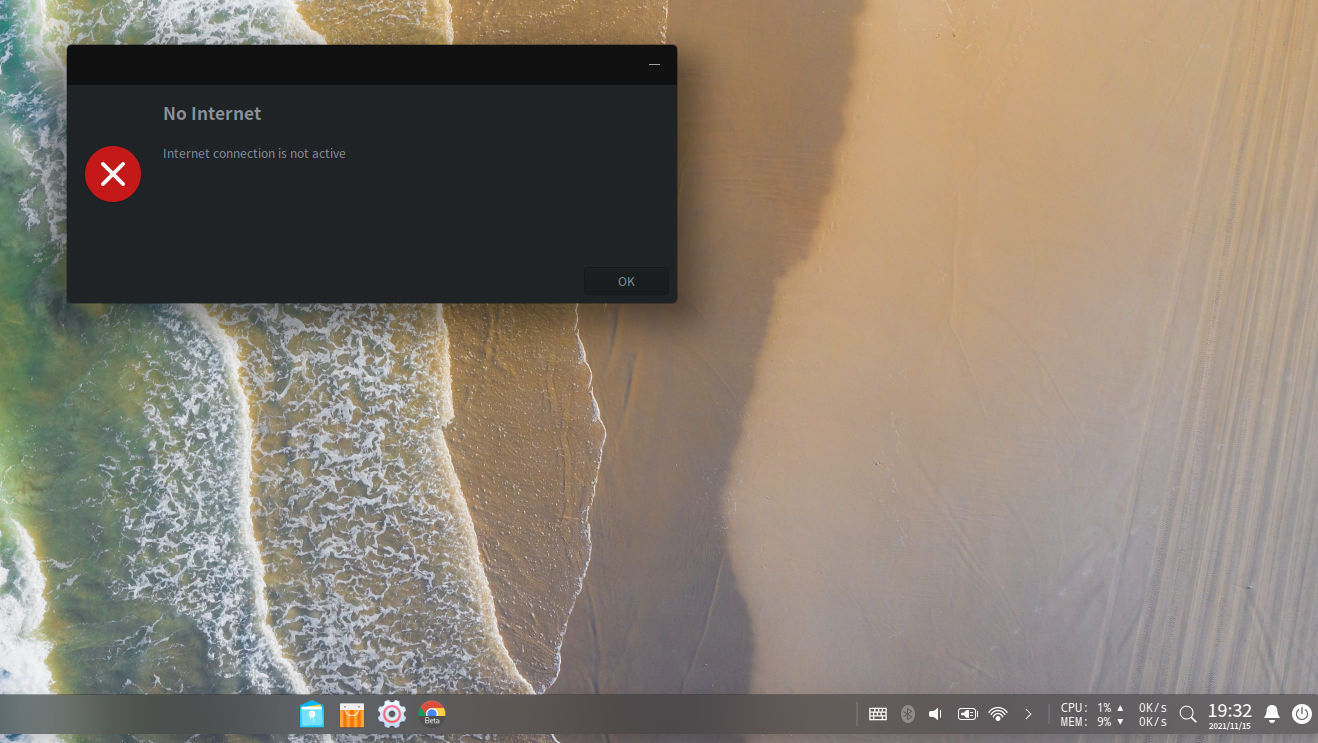Launch the app store shopping bag icon
Viewport: 1318px width, 743px height.
pos(351,714)
